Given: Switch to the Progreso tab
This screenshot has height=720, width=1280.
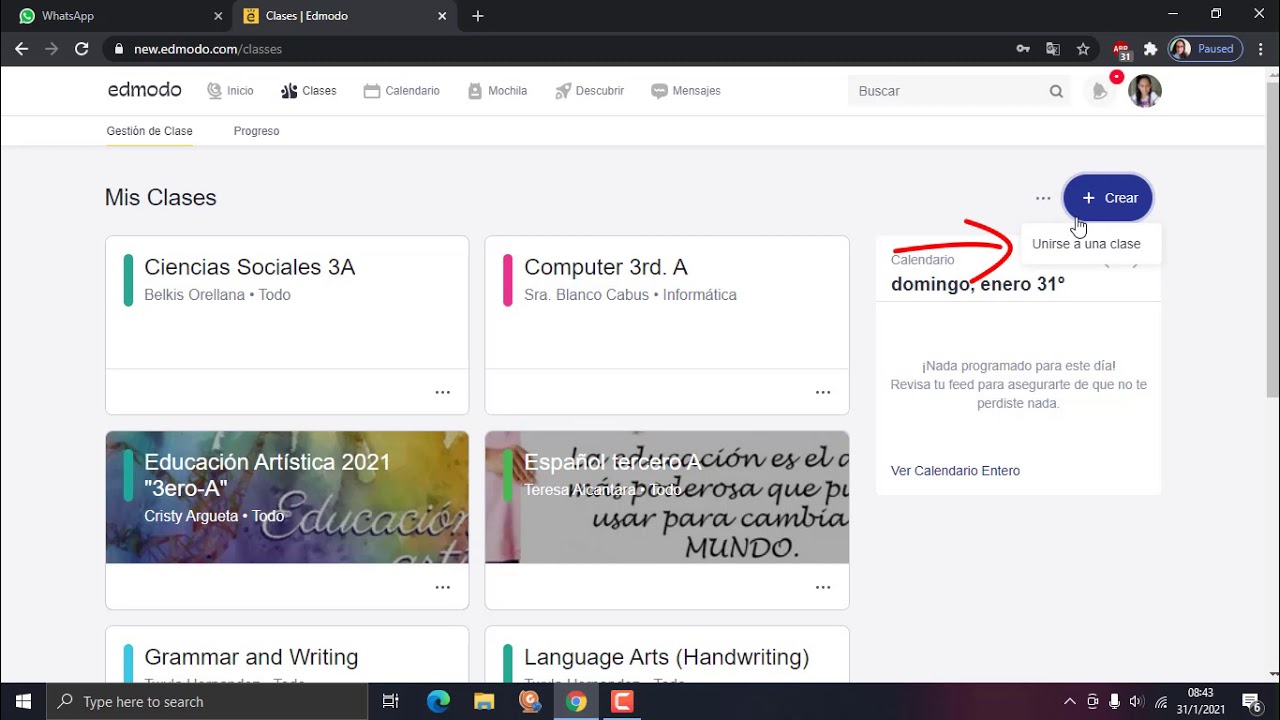Looking at the screenshot, I should point(256,131).
